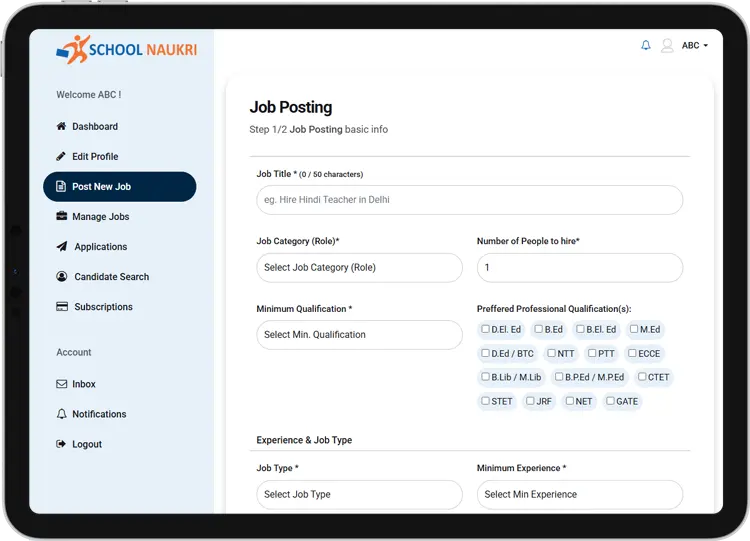The image size is (750, 541).
Task: Click the Inbox envelope icon
Action: click(x=61, y=384)
